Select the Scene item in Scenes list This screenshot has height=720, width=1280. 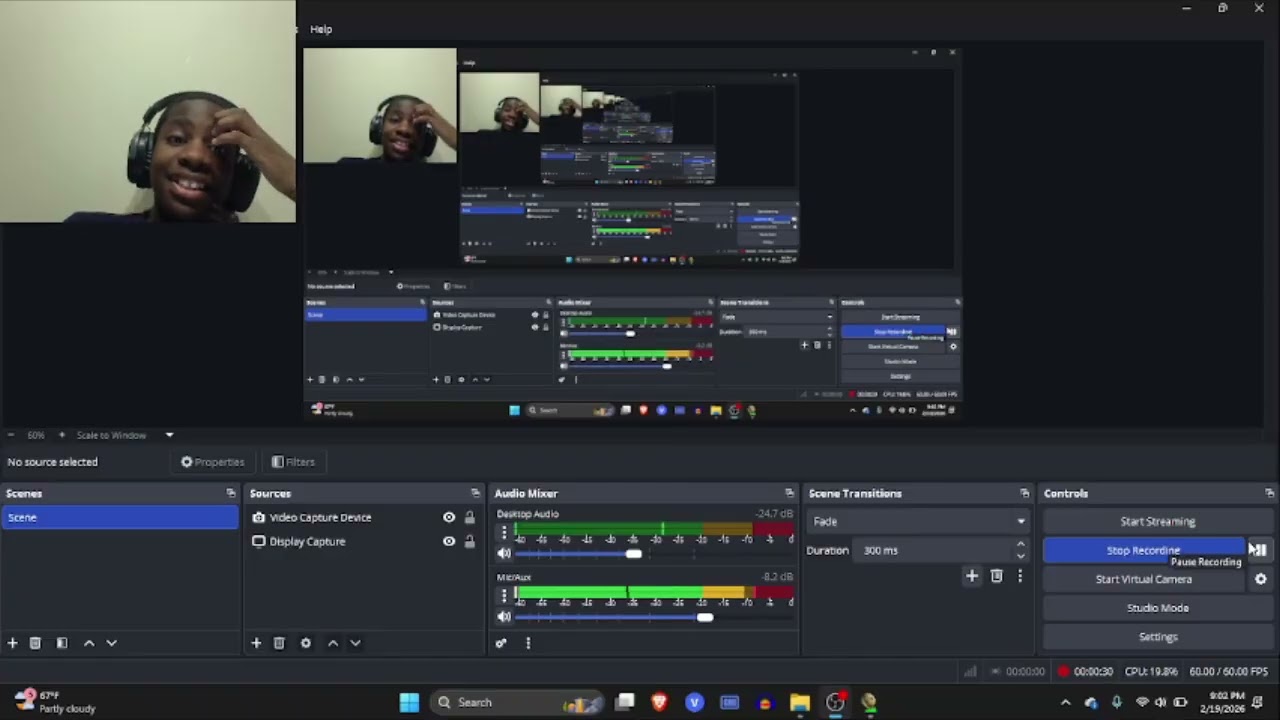tap(120, 517)
